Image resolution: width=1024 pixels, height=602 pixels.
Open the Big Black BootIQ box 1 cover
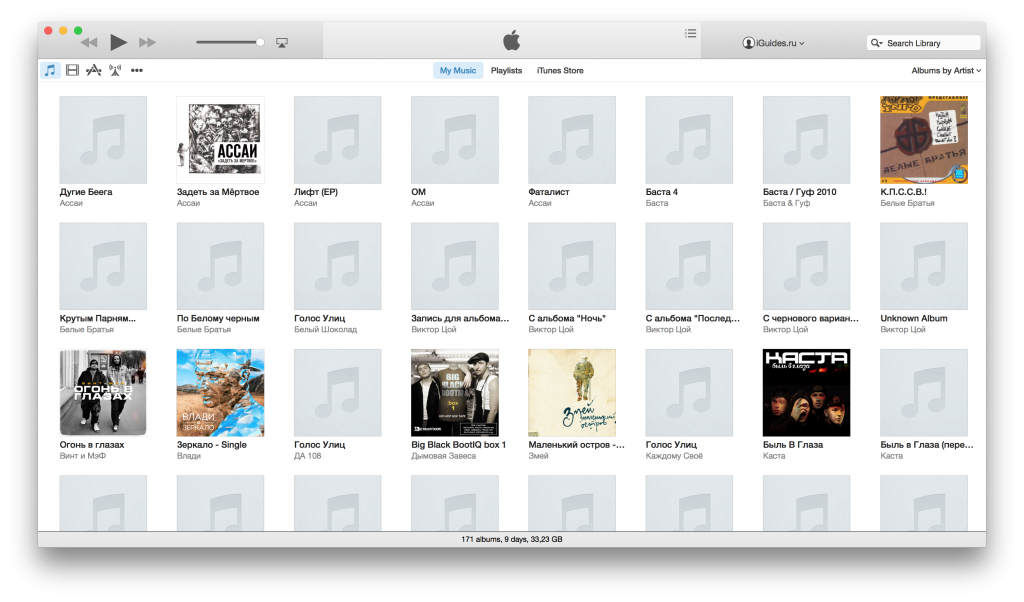click(455, 392)
